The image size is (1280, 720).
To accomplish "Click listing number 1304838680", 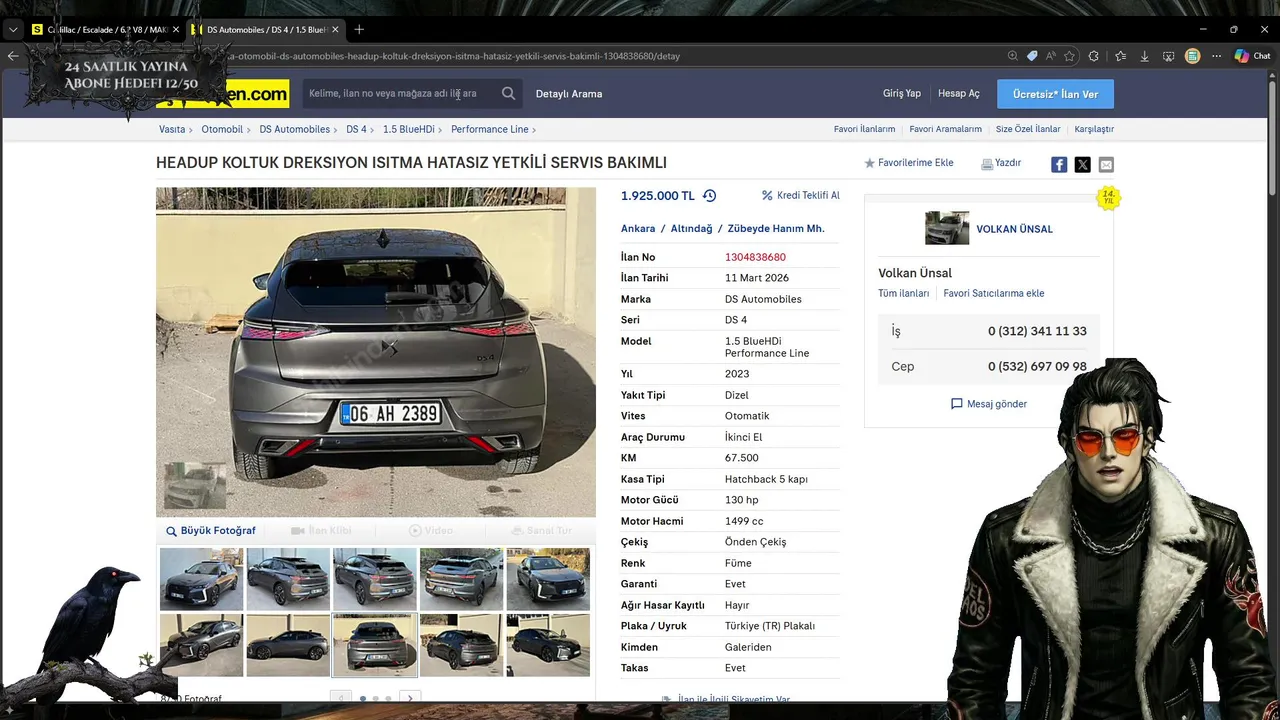I will coord(755,258).
